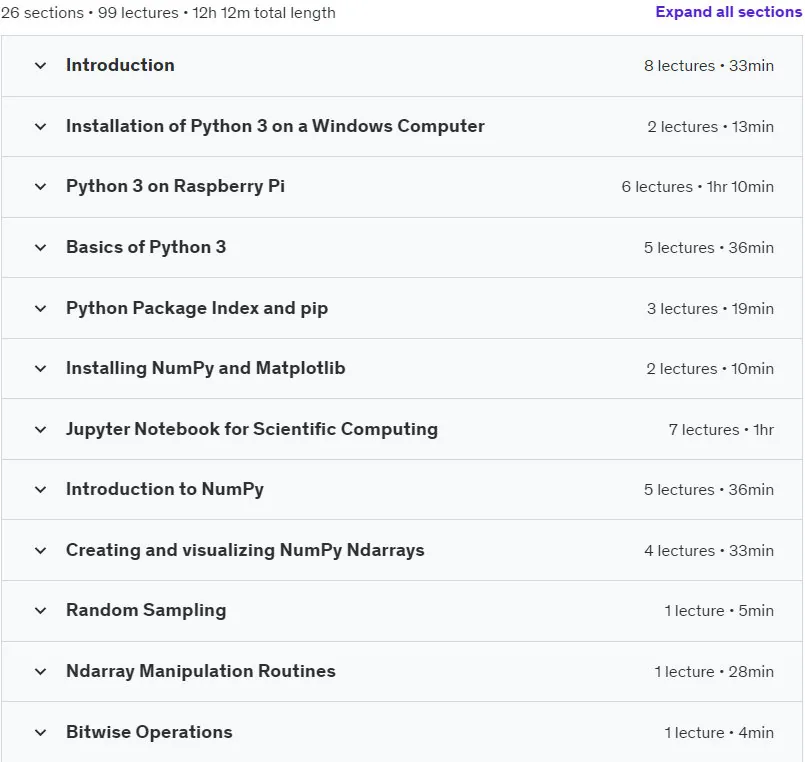Open Installation of Python 3 on a Windows Computer
The image size is (805, 762).
coord(275,126)
